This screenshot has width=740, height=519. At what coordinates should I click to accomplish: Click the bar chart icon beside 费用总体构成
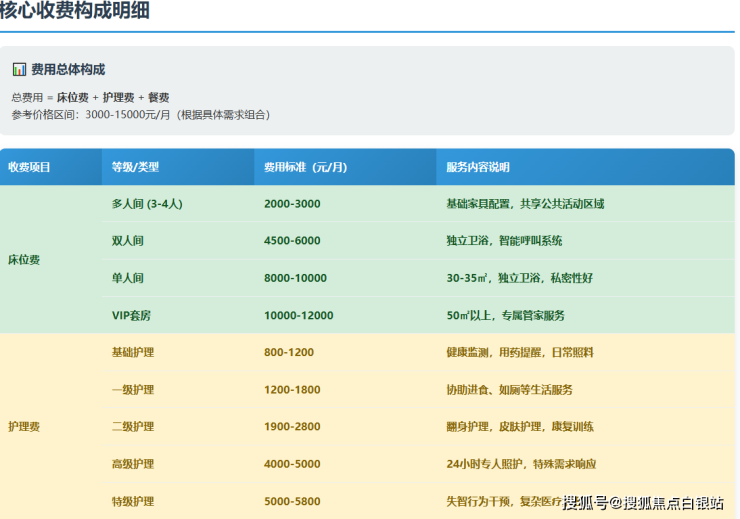tap(19, 70)
